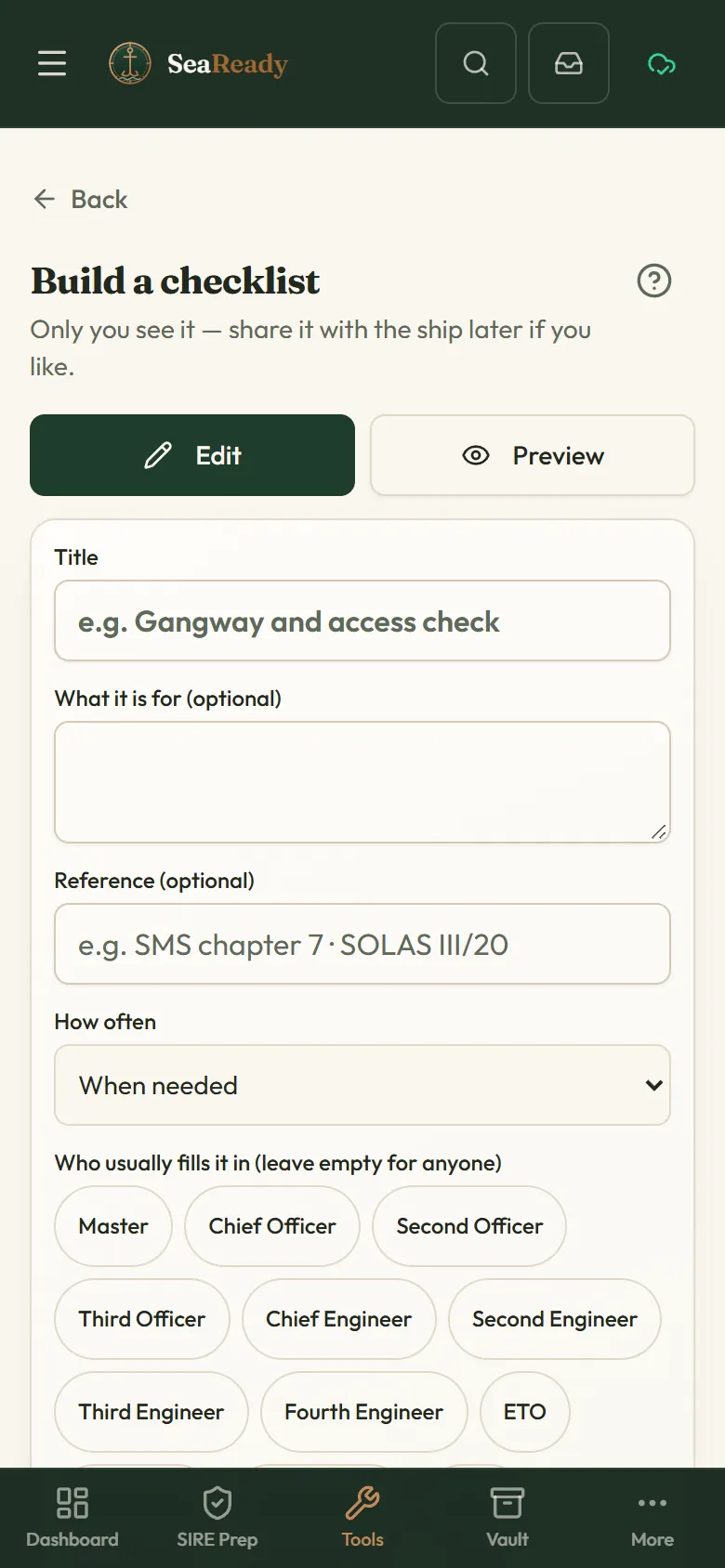725x1568 pixels.
Task: Toggle the ETO role chip
Action: point(525,1412)
